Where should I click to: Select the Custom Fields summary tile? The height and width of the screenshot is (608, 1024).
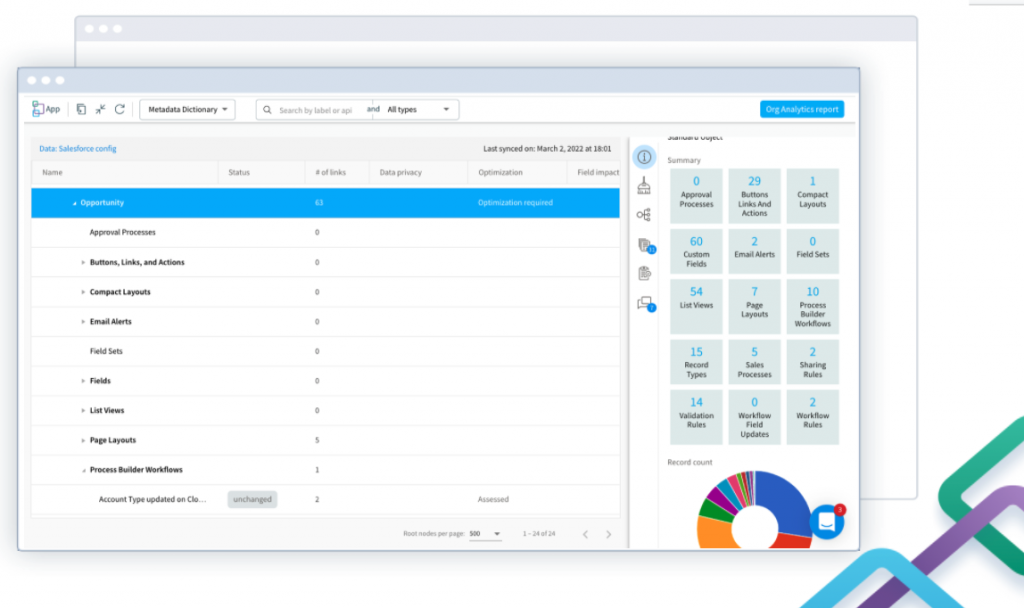click(x=696, y=252)
